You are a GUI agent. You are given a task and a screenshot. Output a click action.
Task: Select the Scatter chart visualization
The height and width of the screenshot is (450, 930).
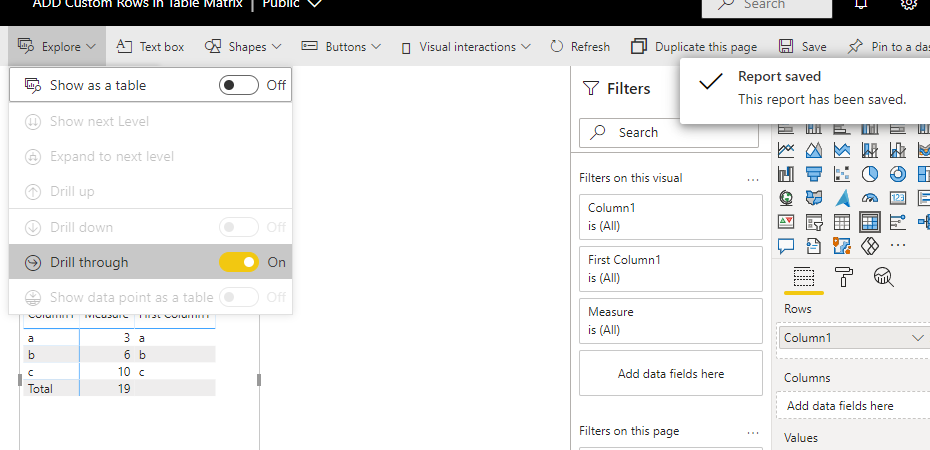pos(842,174)
